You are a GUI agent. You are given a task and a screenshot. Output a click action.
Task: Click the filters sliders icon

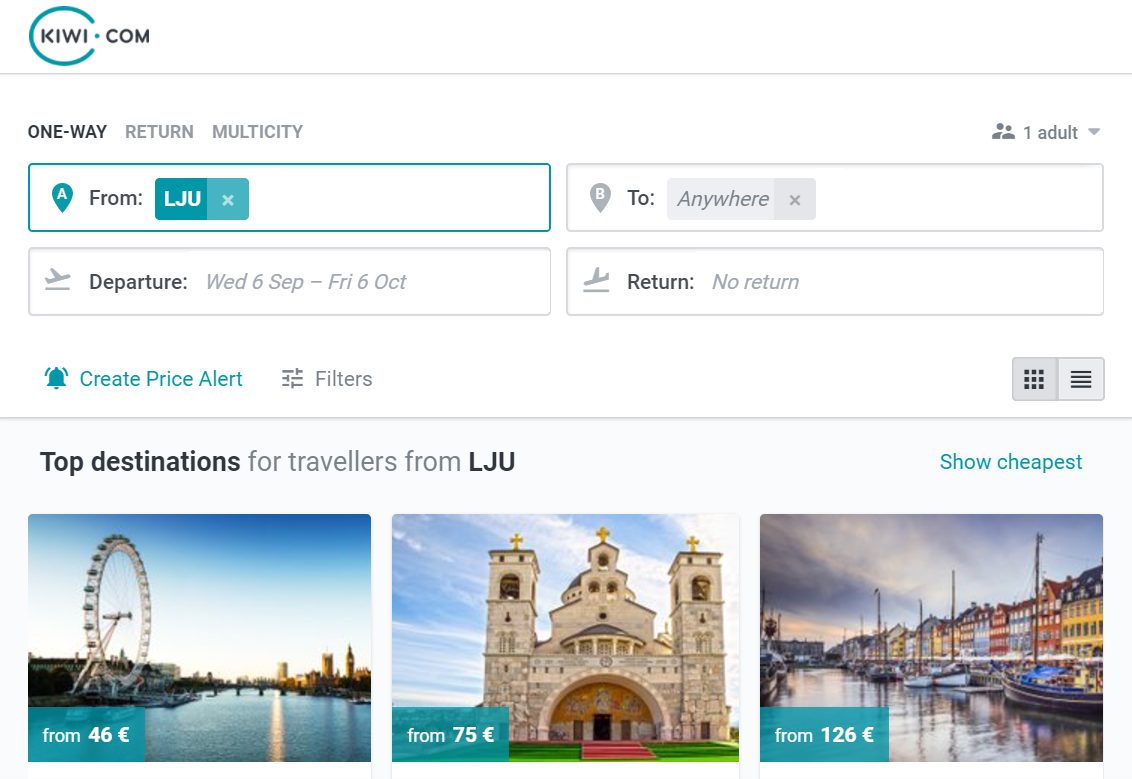point(292,379)
